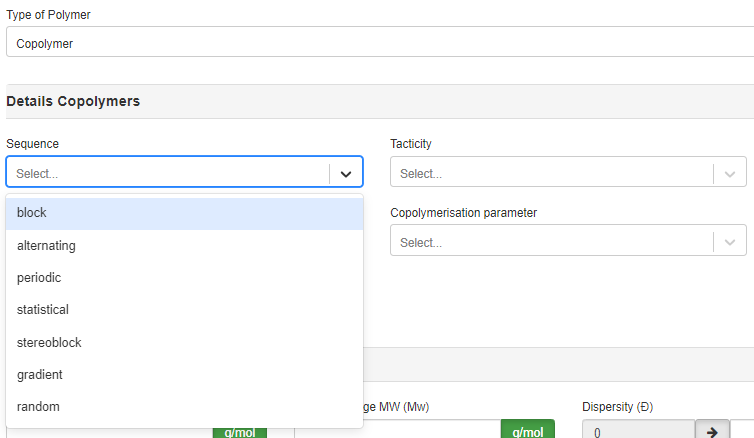
Task: Click the Dispersity (Đ) value field
Action: pos(637,431)
